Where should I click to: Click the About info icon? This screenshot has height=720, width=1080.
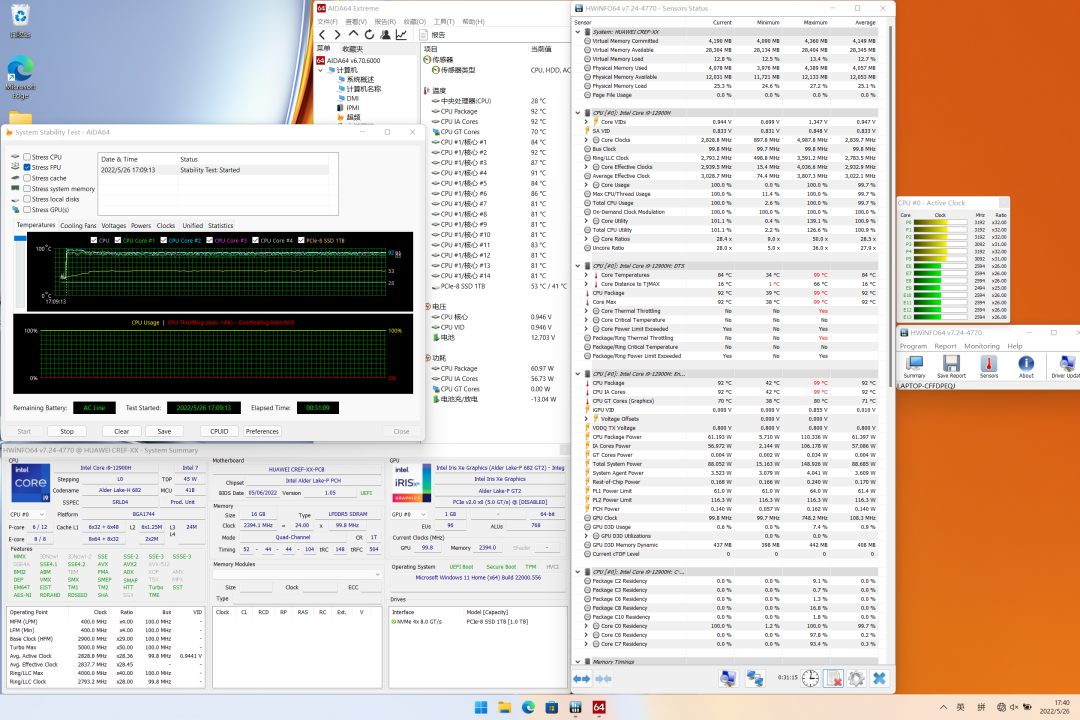click(x=1026, y=364)
